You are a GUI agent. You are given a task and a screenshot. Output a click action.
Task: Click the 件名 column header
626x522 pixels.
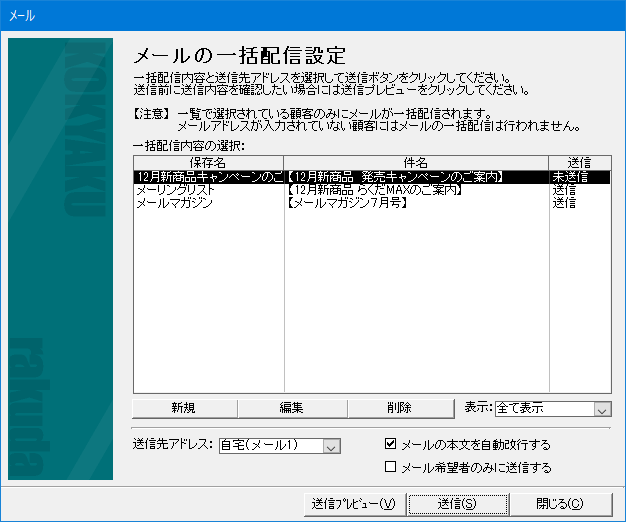click(416, 162)
